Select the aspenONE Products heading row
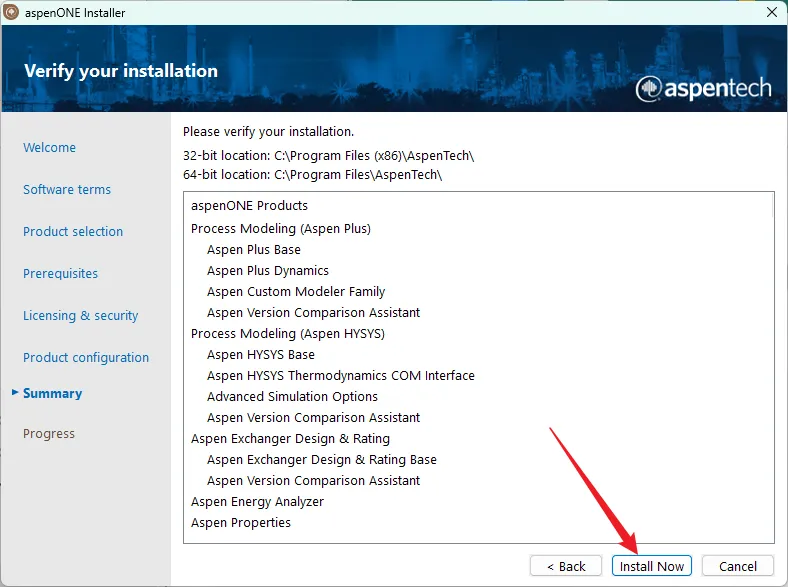The height and width of the screenshot is (587, 788). coord(249,206)
